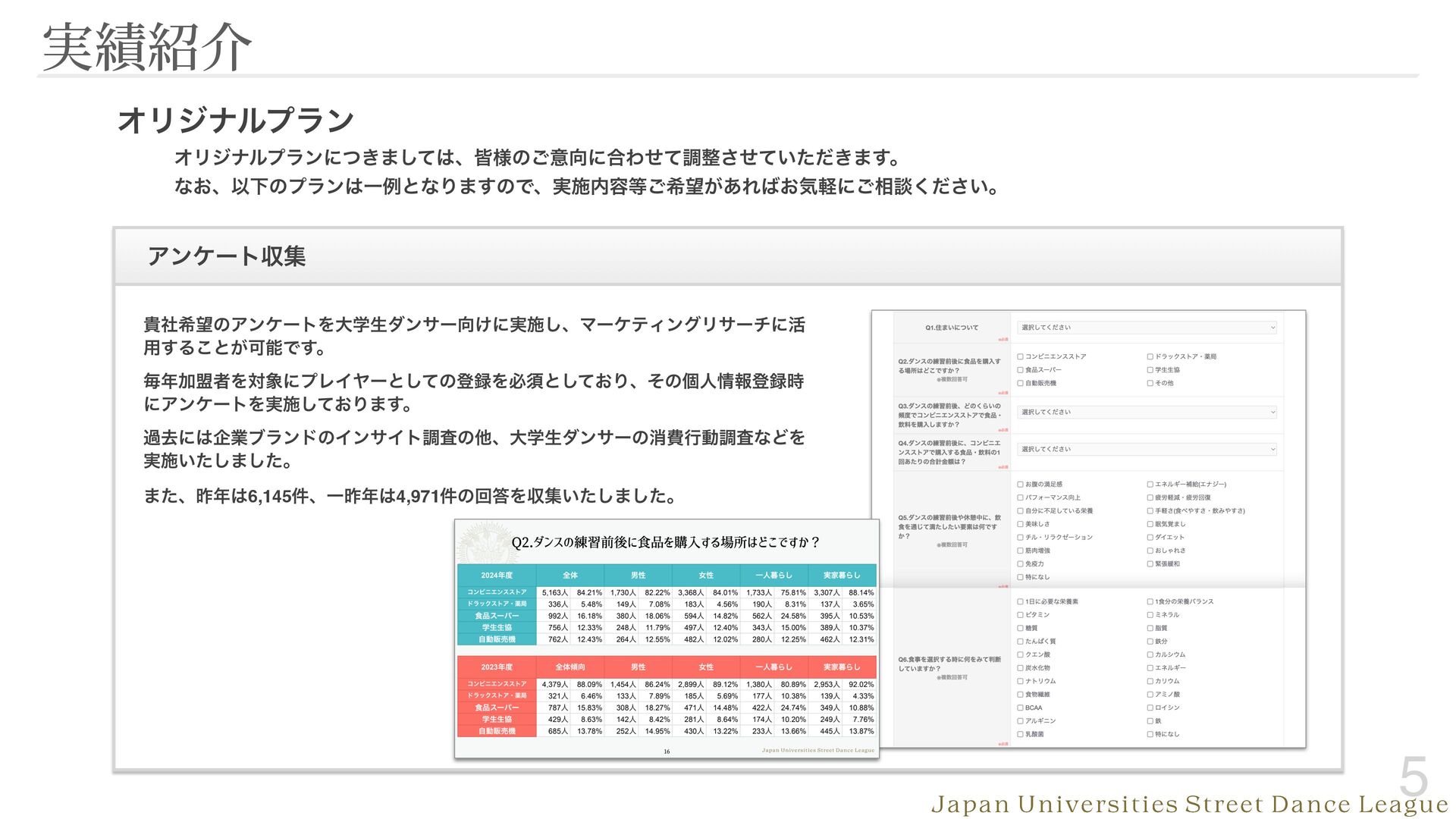Select the ダイエット checkbox

[x=1150, y=538]
